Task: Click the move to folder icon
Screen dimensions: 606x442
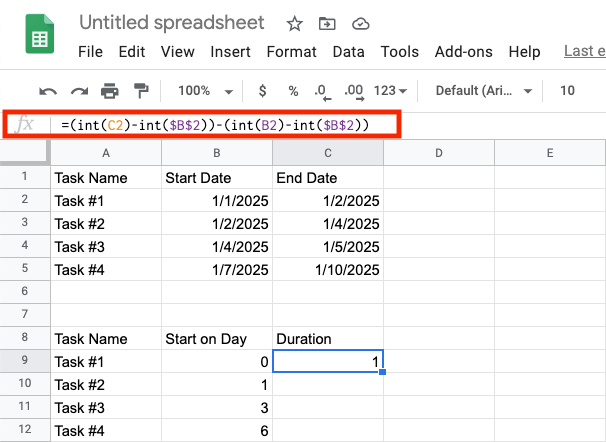Action: click(x=327, y=23)
